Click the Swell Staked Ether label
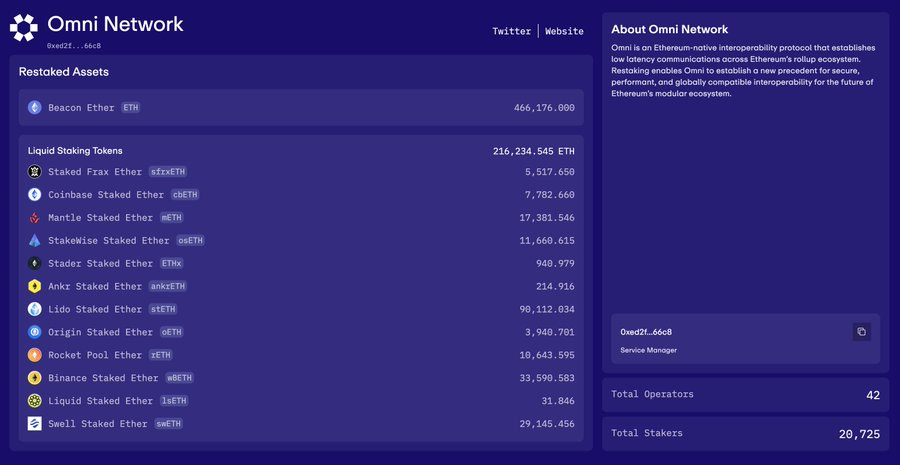This screenshot has width=900, height=465. (98, 424)
